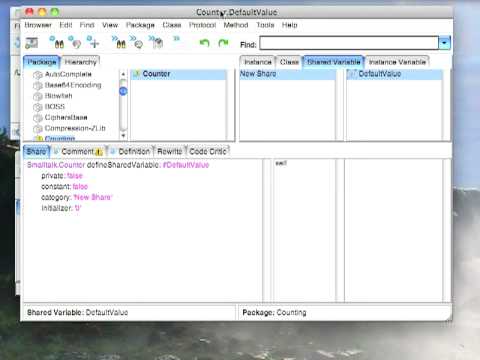Select the New Share category
The height and width of the screenshot is (360, 480).
(287, 74)
